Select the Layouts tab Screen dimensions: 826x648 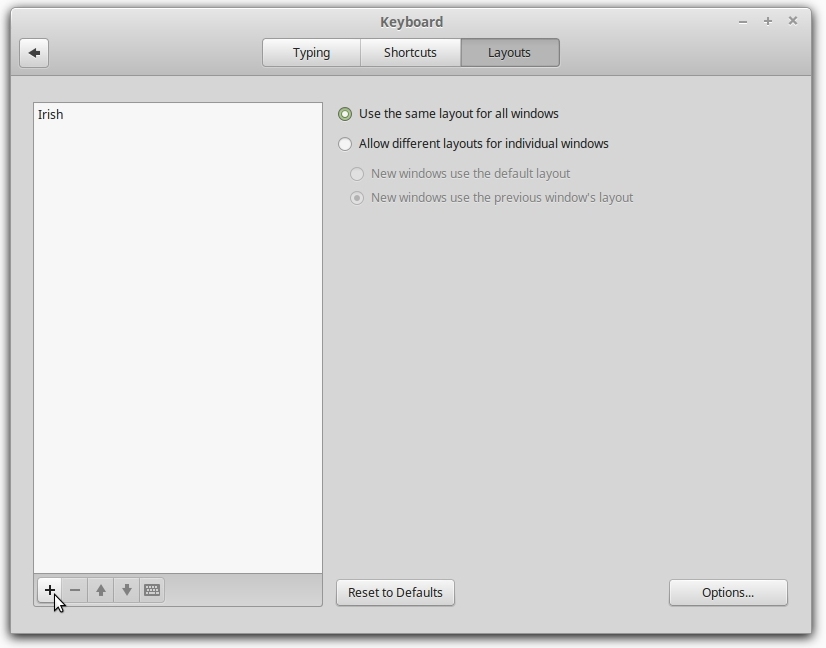[509, 53]
